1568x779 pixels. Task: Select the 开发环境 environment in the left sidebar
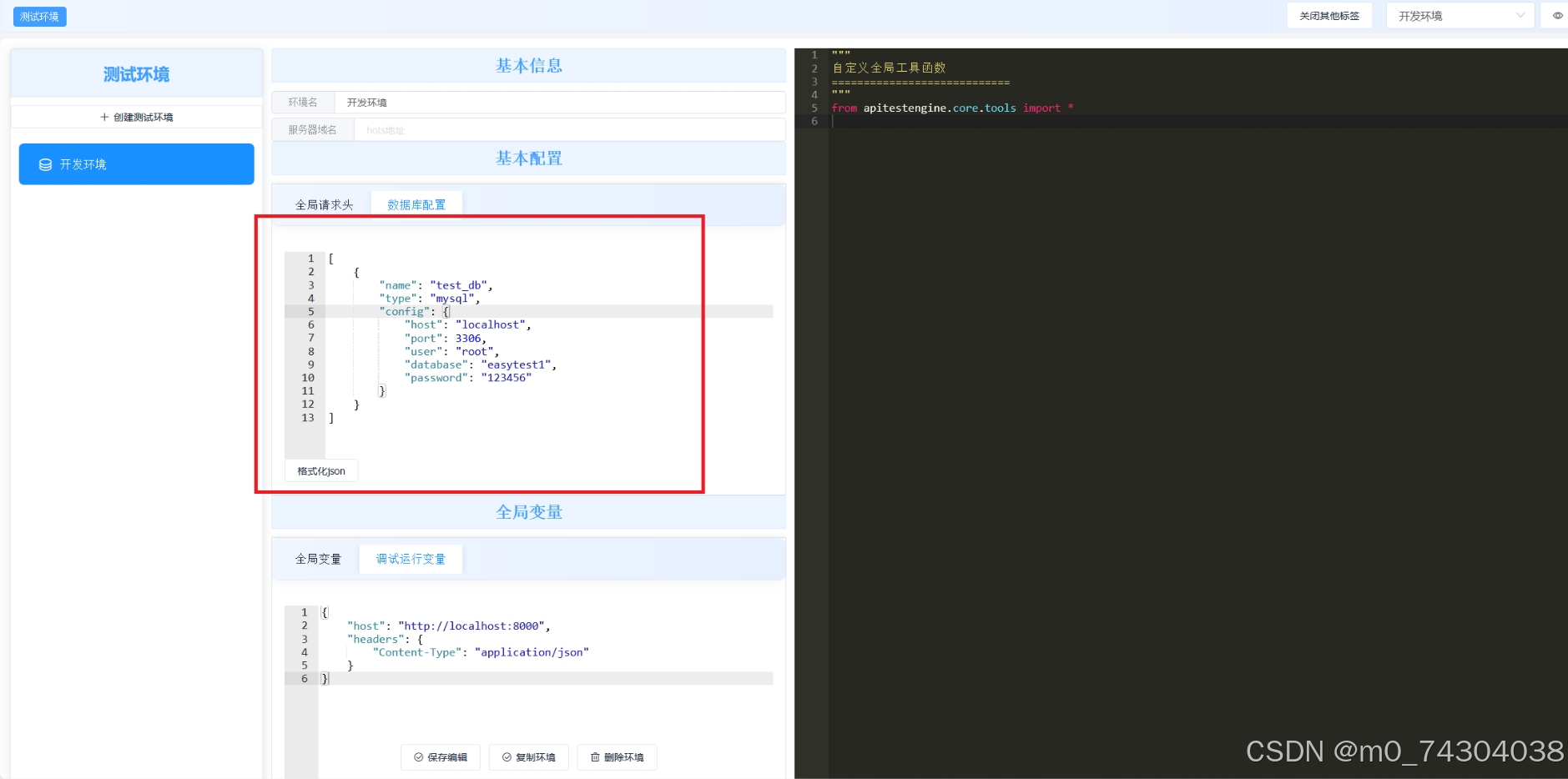(x=136, y=164)
